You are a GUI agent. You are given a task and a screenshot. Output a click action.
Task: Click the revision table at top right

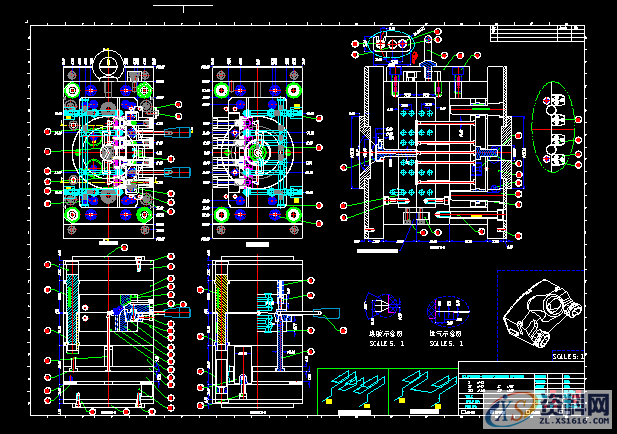[x=536, y=33]
